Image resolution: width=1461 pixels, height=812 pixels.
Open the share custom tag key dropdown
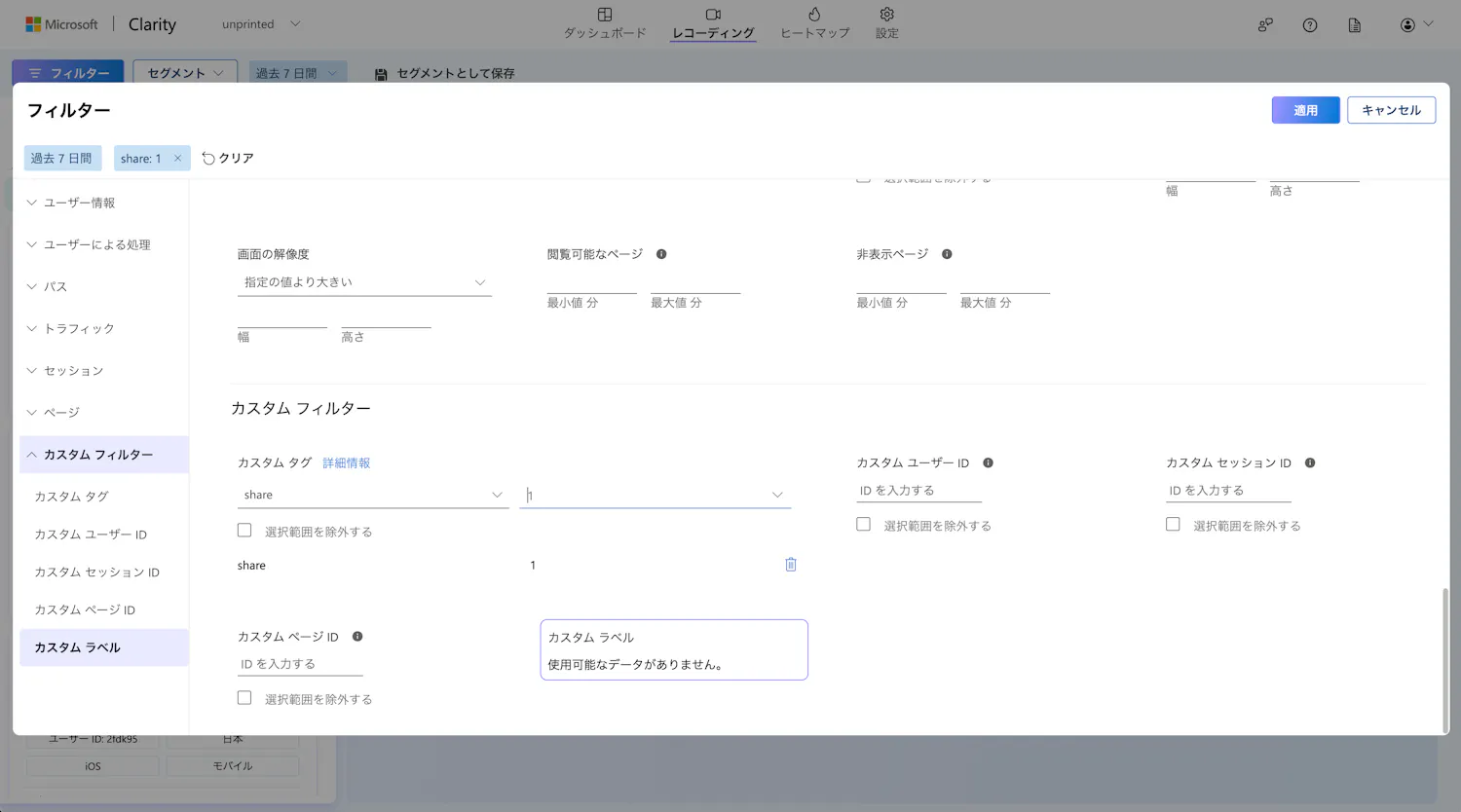[x=371, y=496]
